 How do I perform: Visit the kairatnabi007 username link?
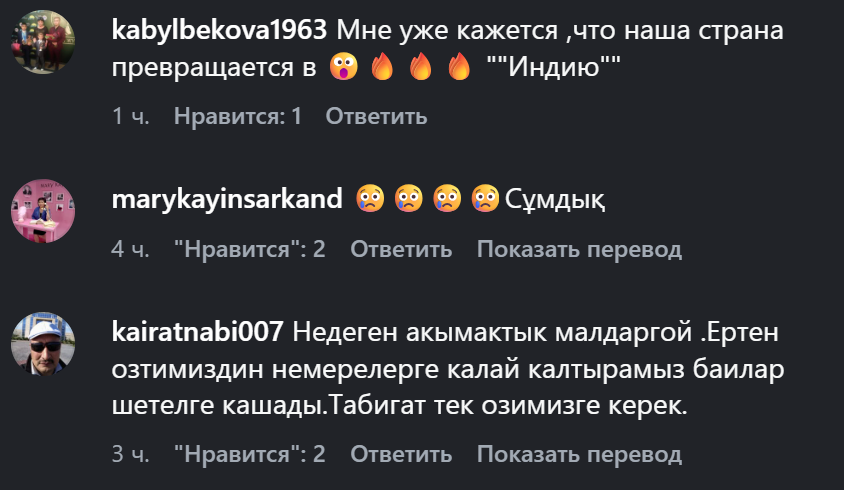(197, 332)
